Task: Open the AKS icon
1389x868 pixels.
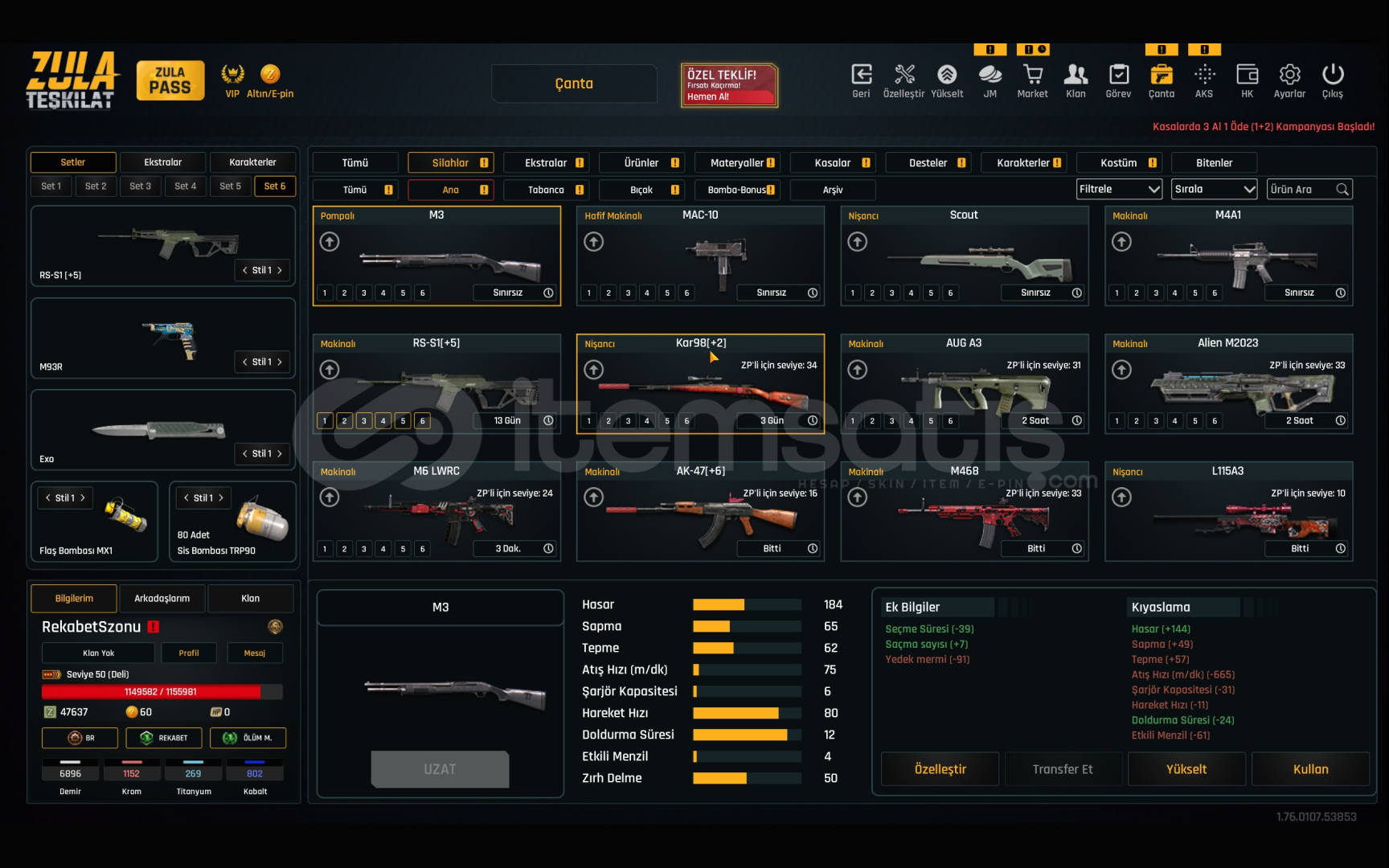Action: 1204,75
